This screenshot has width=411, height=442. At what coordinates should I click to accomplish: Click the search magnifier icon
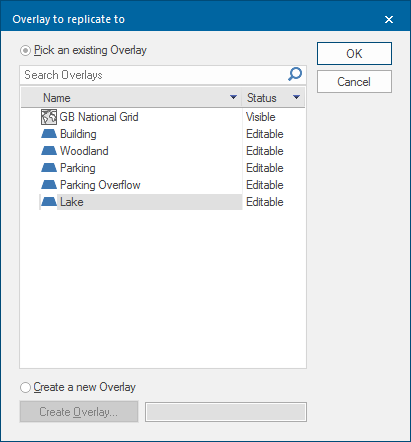[x=295, y=74]
